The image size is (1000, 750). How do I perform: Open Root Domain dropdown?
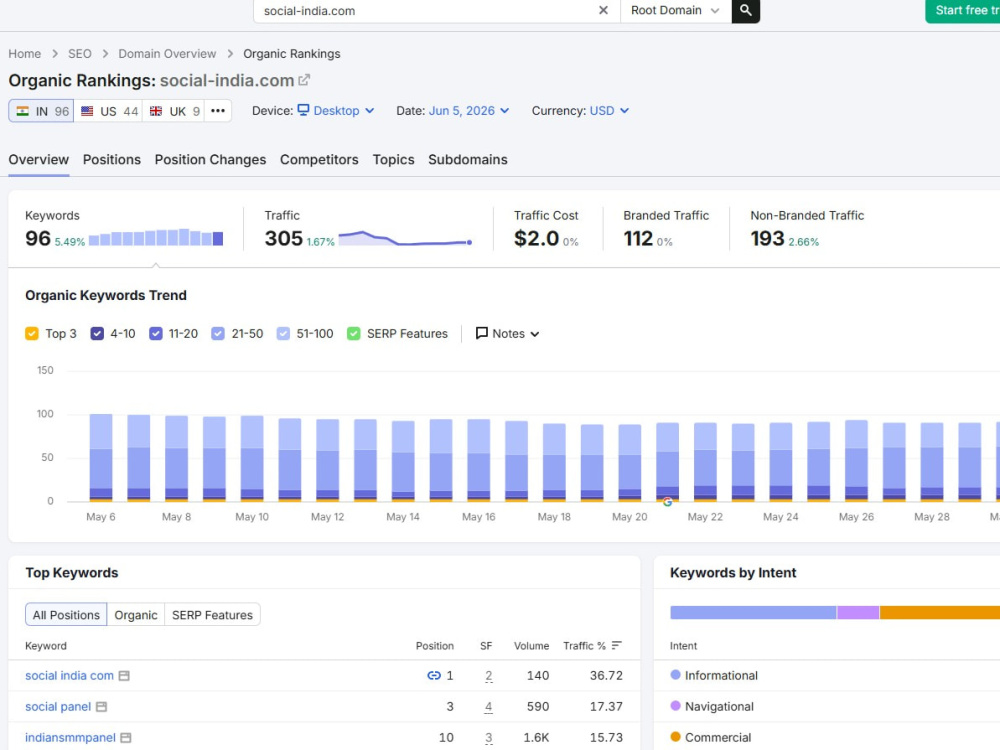(x=675, y=10)
